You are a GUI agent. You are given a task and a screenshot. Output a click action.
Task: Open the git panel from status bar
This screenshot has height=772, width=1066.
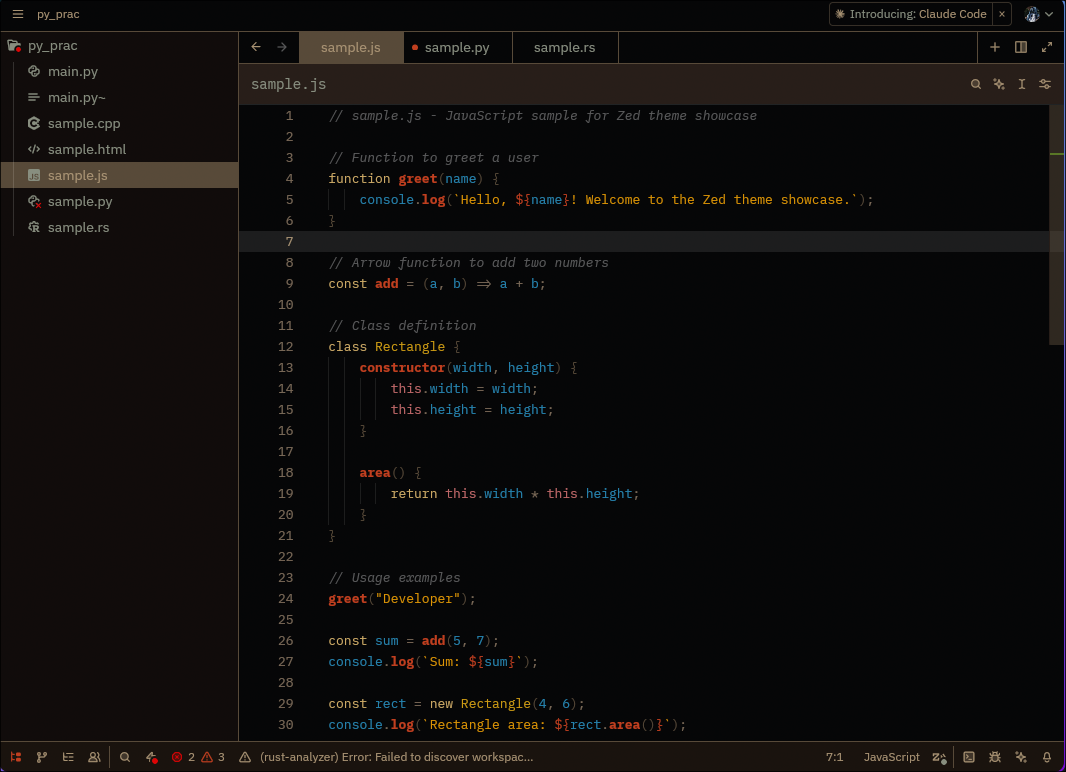[x=41, y=757]
